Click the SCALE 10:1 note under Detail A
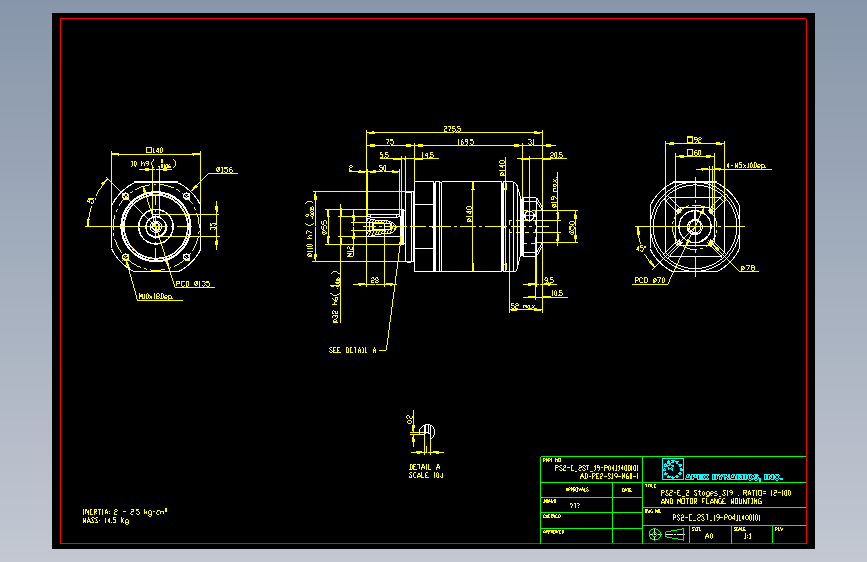 point(426,475)
